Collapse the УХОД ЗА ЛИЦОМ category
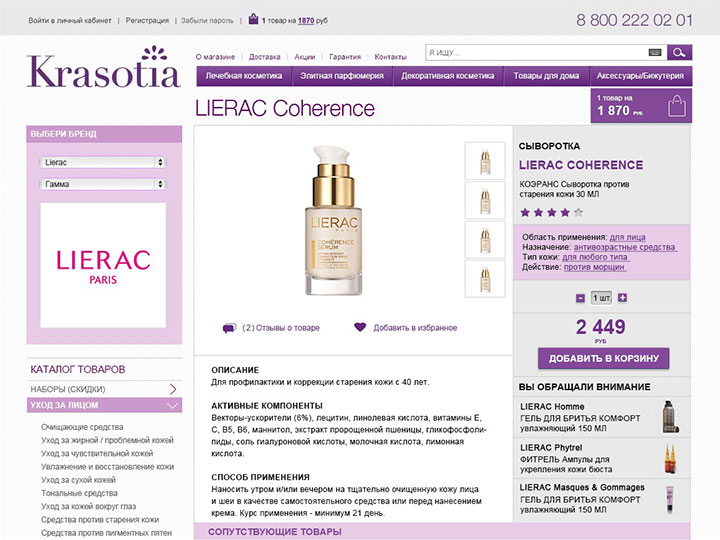 (104, 405)
